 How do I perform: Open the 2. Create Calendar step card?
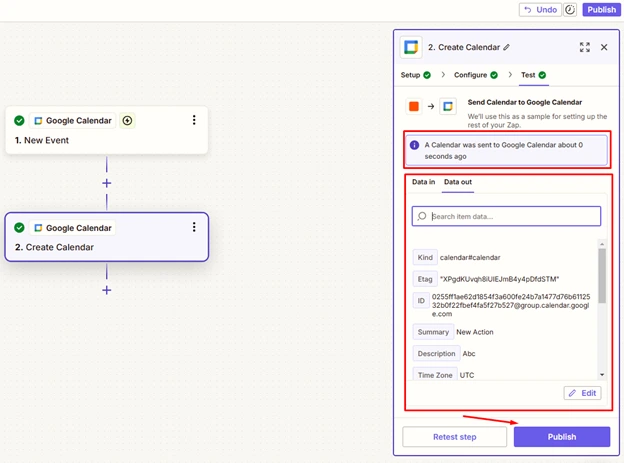coord(107,237)
